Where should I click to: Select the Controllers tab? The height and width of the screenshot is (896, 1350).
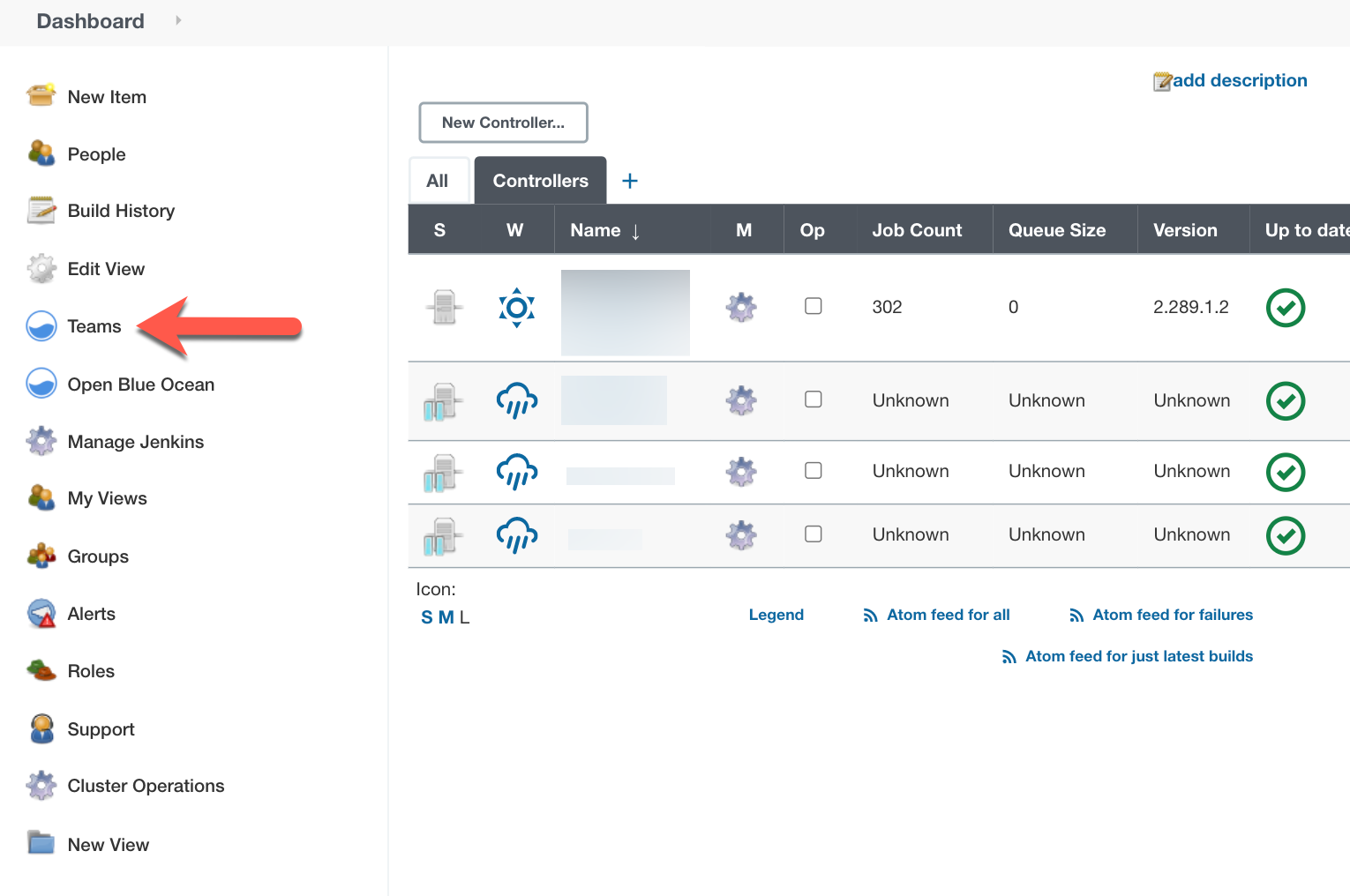[x=540, y=181]
